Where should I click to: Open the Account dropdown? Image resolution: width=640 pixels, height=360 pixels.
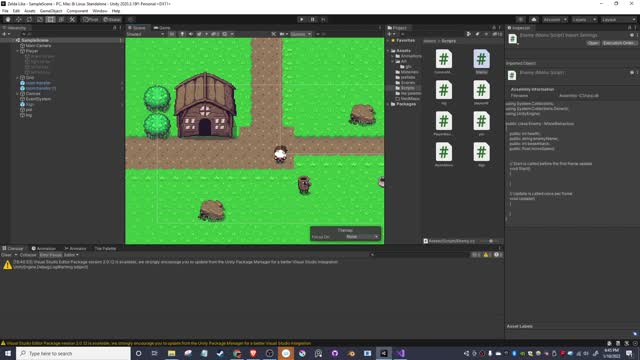pyautogui.click(x=555, y=20)
